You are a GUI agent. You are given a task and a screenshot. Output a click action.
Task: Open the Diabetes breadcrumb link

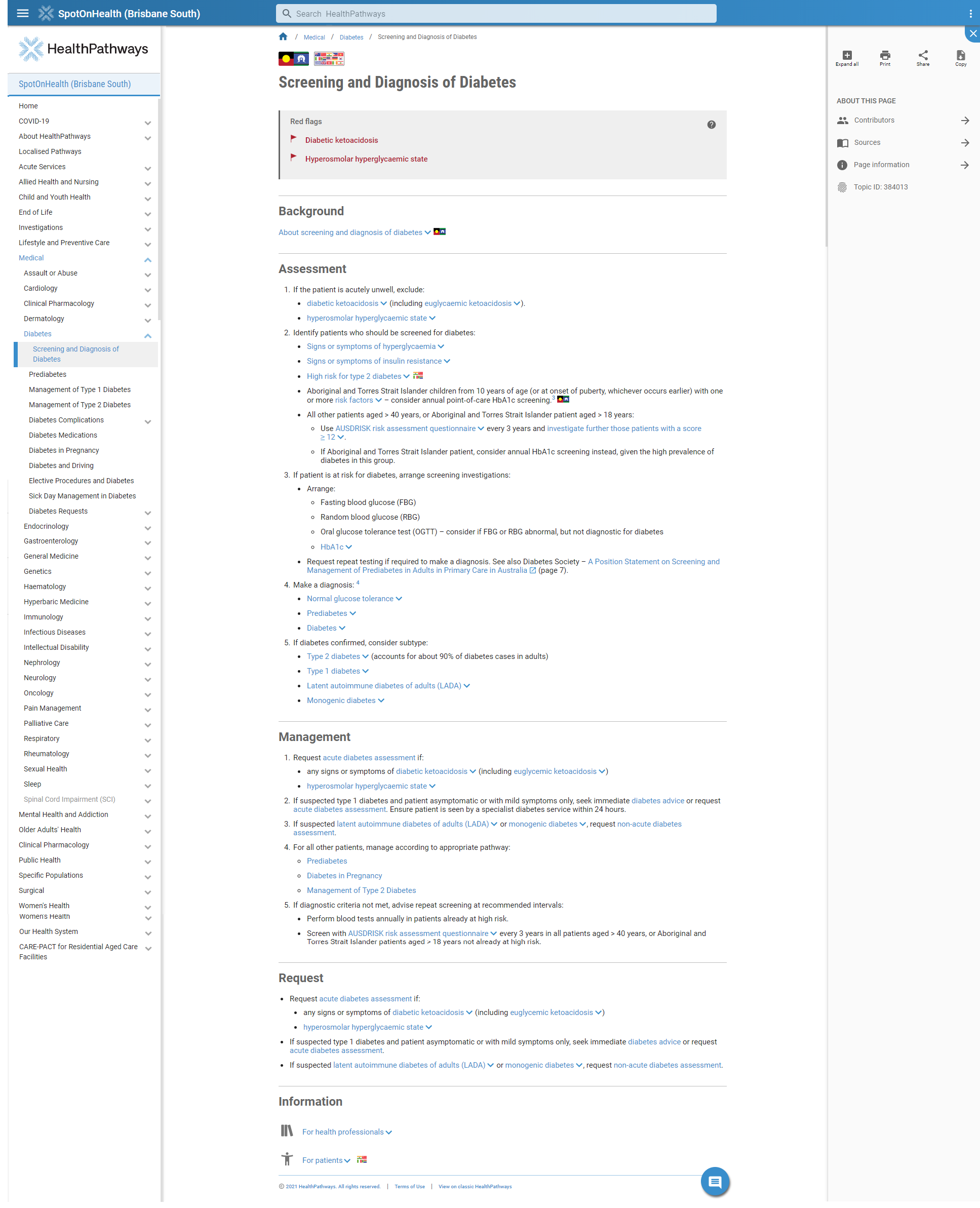[351, 36]
